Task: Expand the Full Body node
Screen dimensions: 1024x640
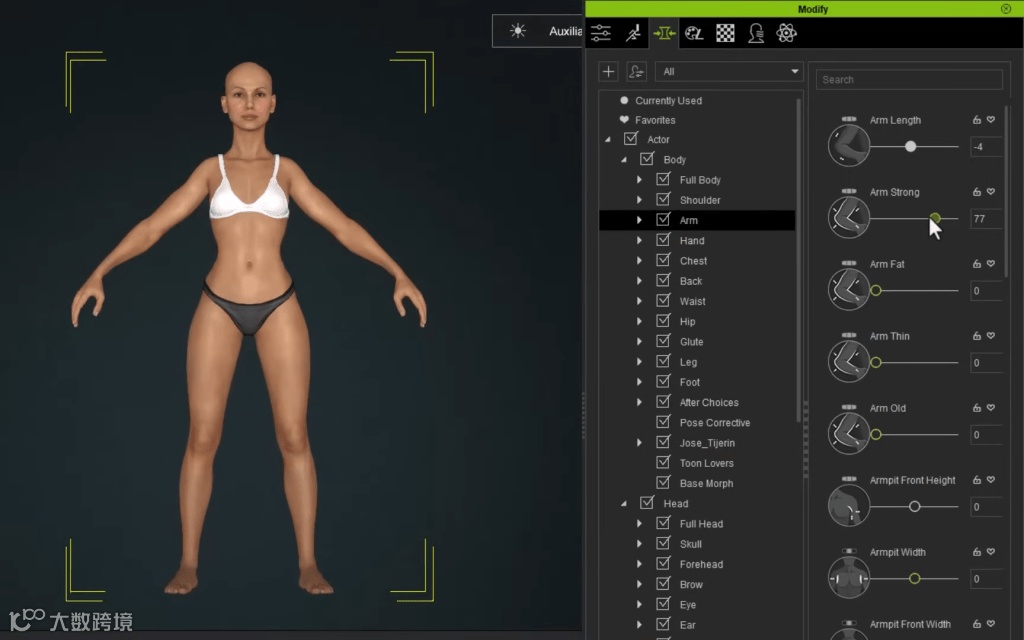Action: click(639, 180)
